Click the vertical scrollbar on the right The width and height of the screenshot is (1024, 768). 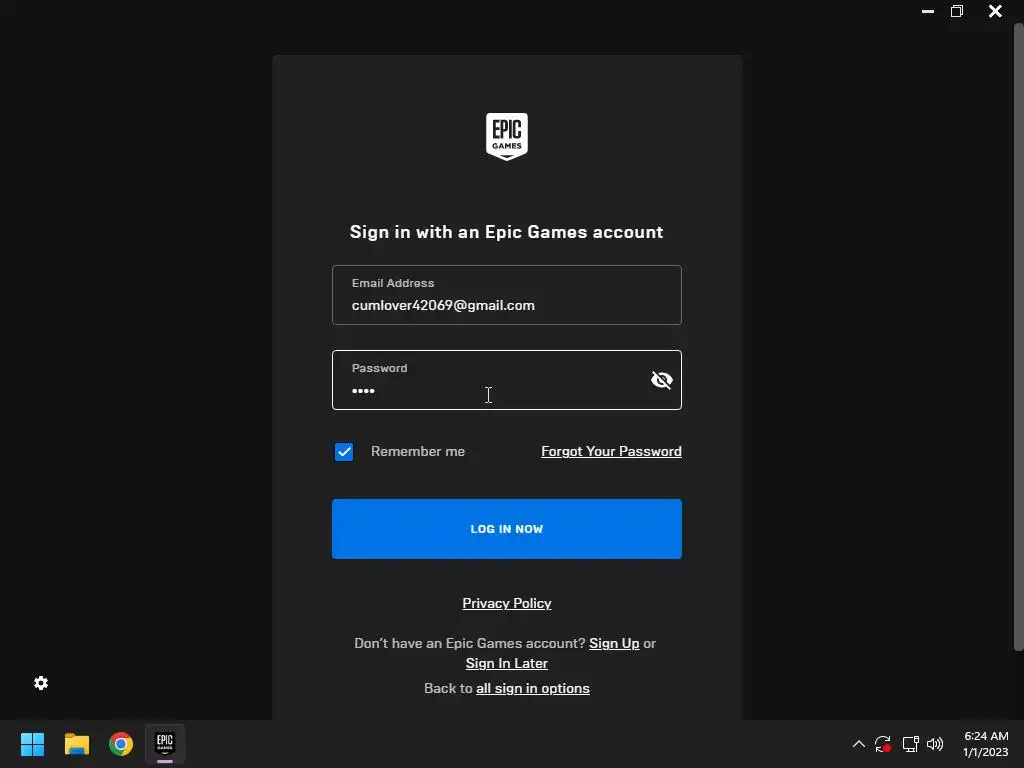(x=1018, y=337)
